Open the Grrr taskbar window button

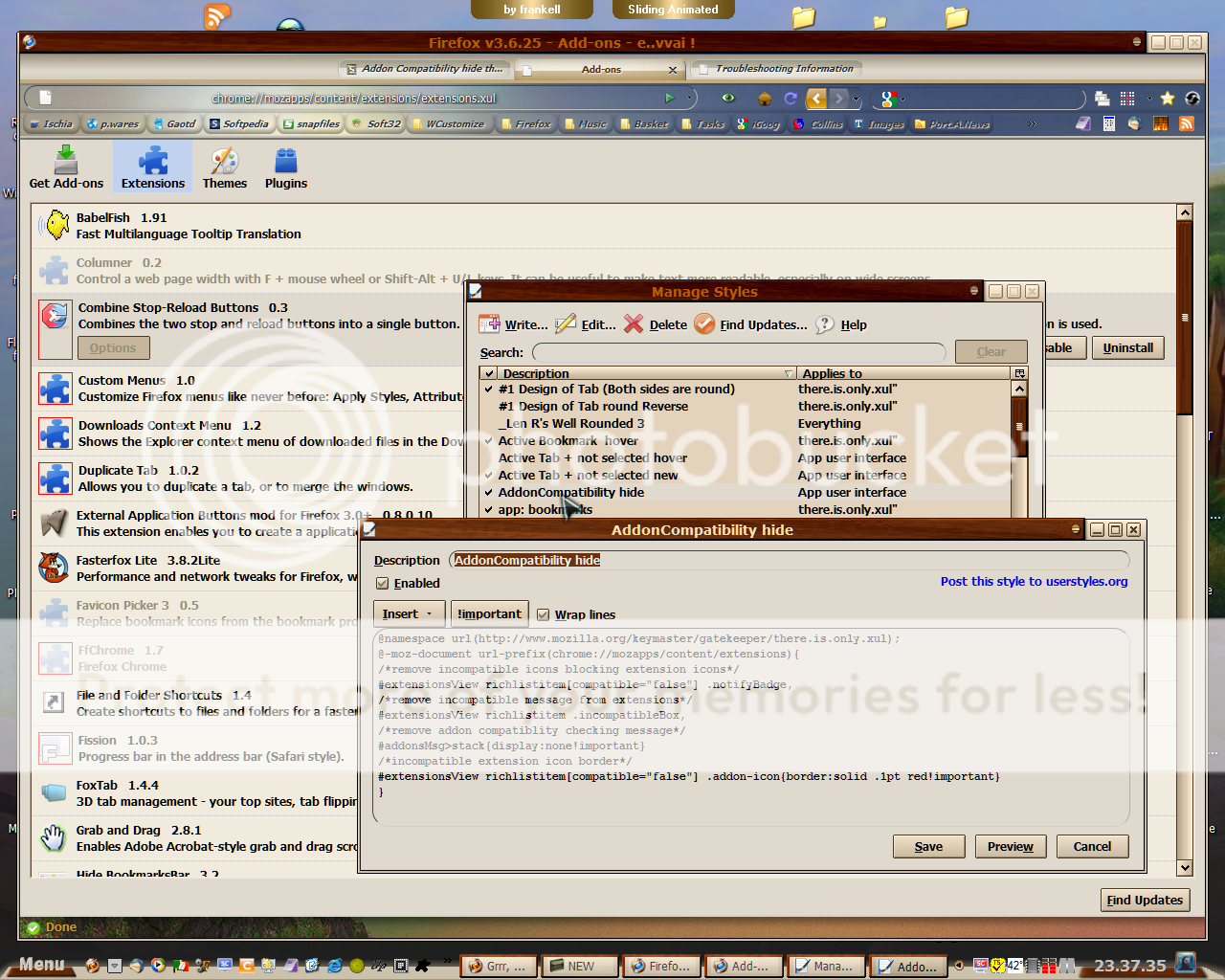coord(498,966)
